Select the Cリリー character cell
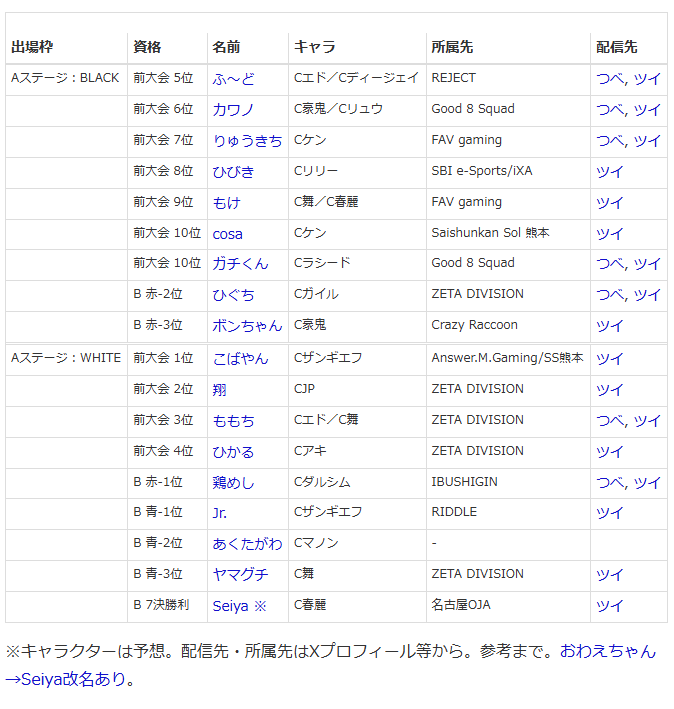674x709 pixels. point(357,171)
